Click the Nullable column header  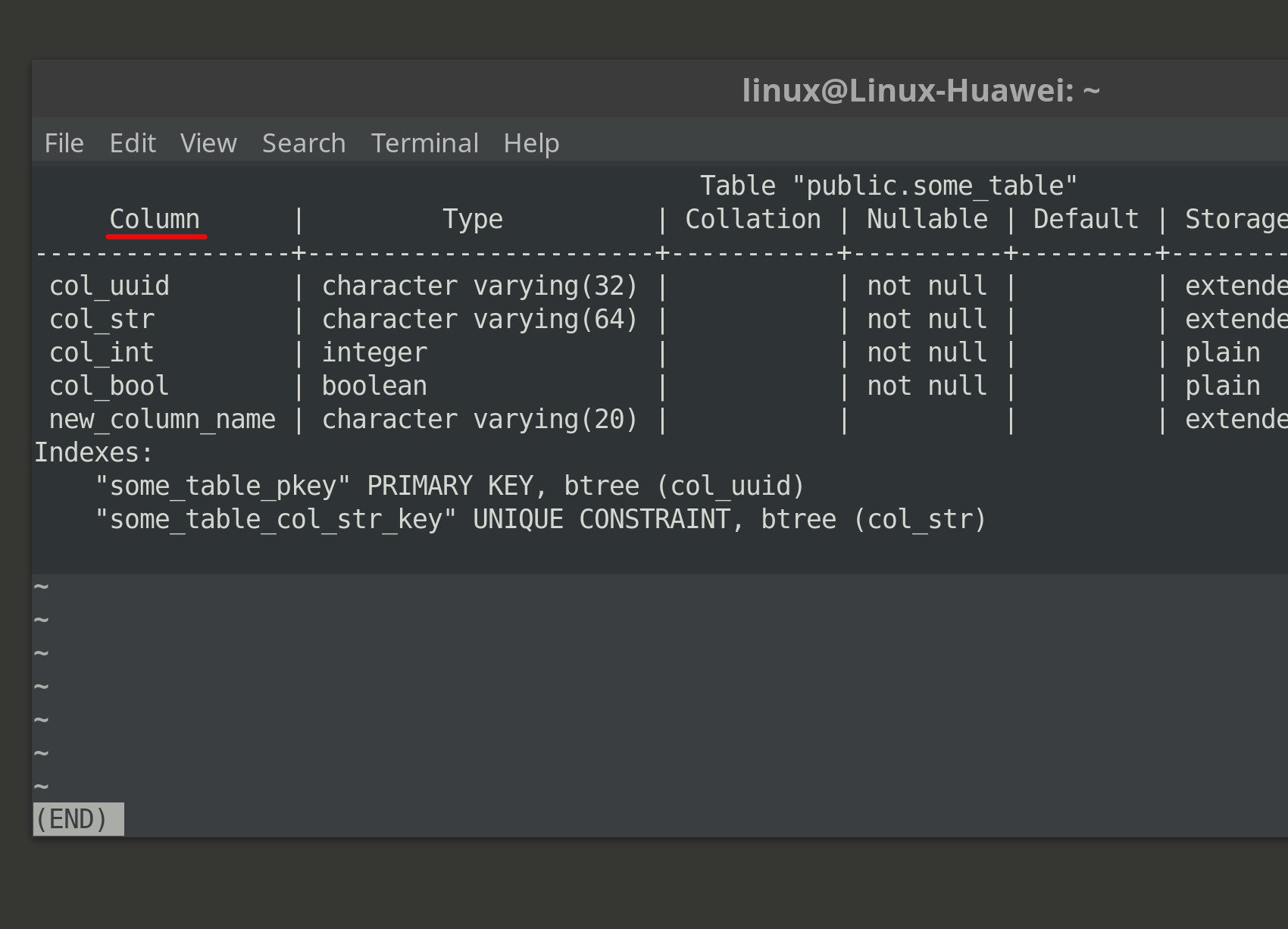point(927,218)
